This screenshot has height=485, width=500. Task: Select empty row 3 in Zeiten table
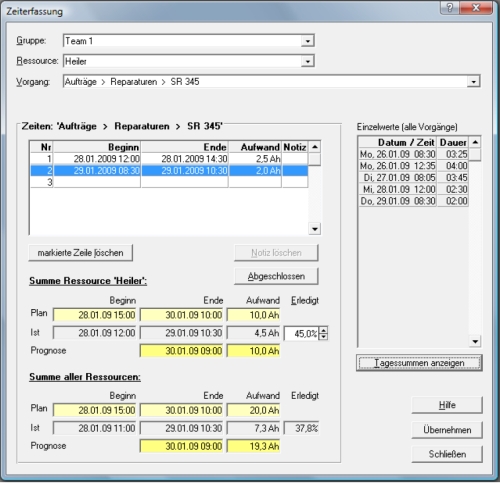169,182
